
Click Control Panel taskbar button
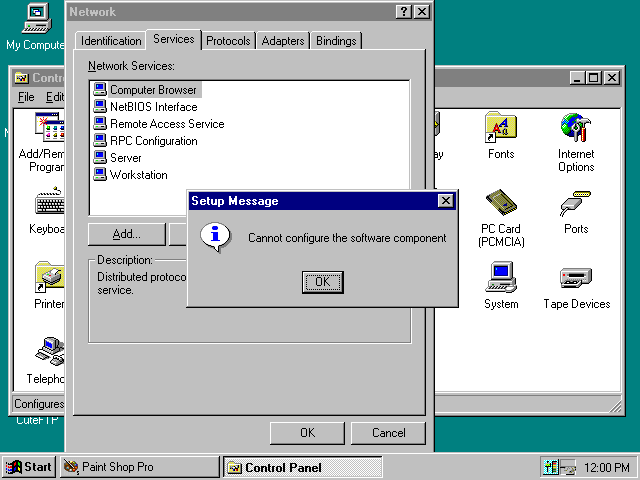(302, 467)
